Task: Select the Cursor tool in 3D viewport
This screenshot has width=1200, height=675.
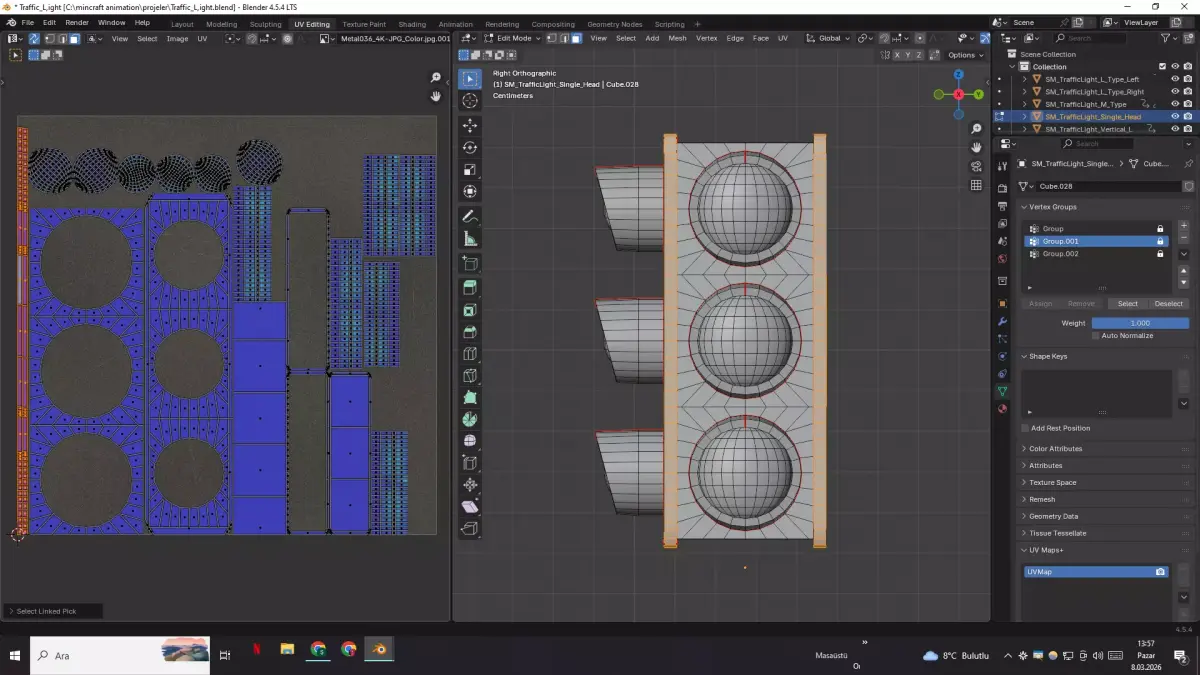Action: 470,101
